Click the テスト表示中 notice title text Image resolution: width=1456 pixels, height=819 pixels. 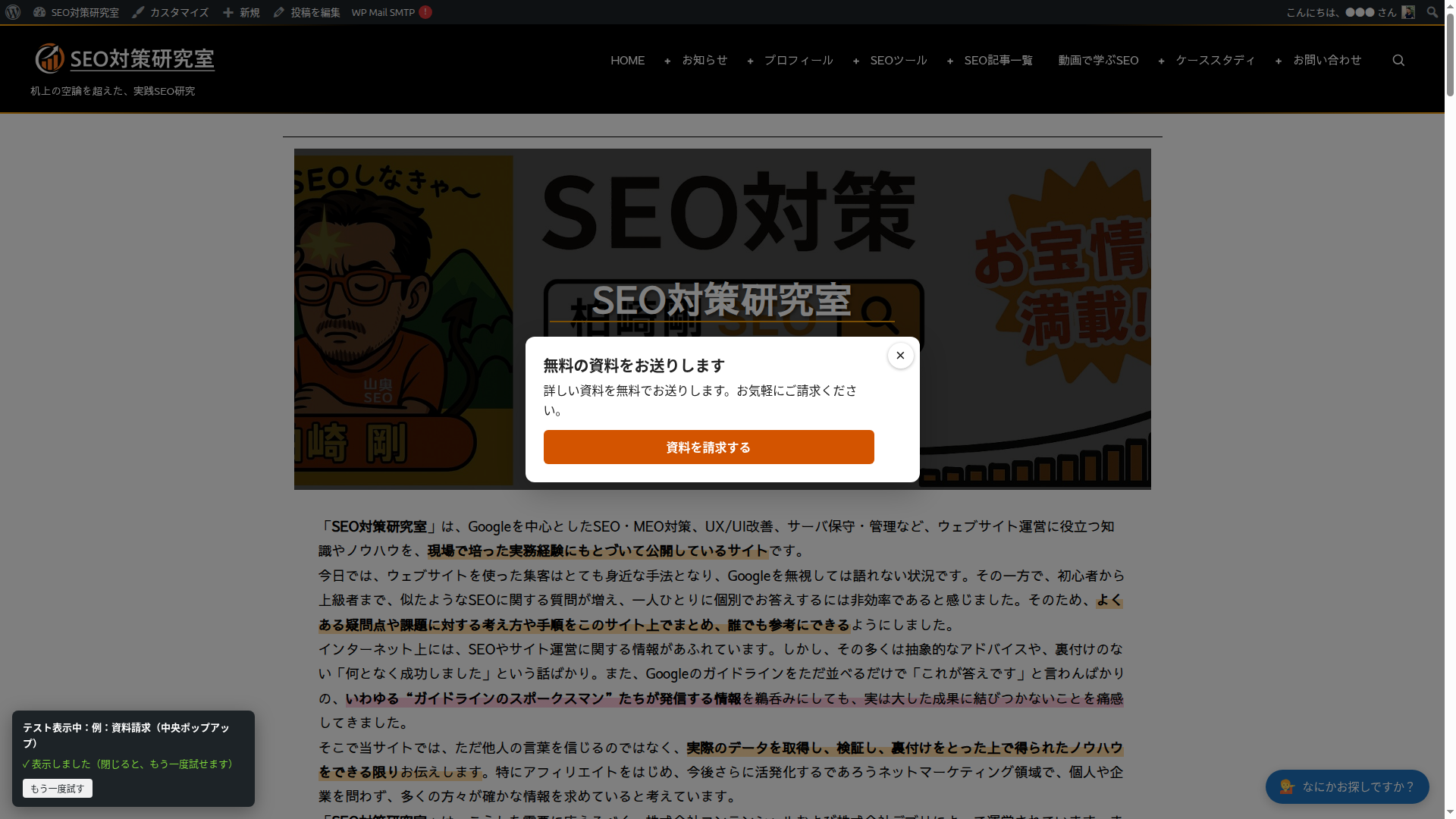126,735
